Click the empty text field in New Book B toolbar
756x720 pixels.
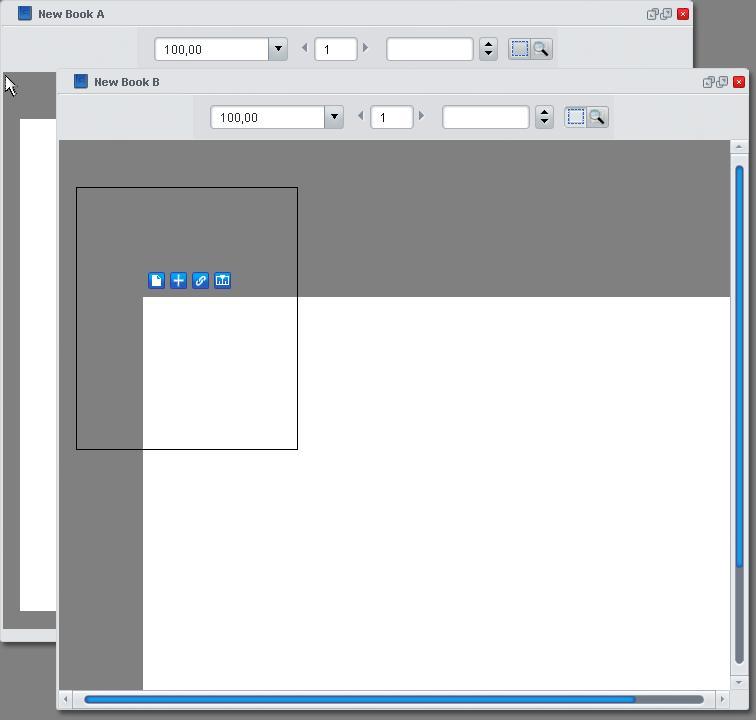(x=486, y=117)
